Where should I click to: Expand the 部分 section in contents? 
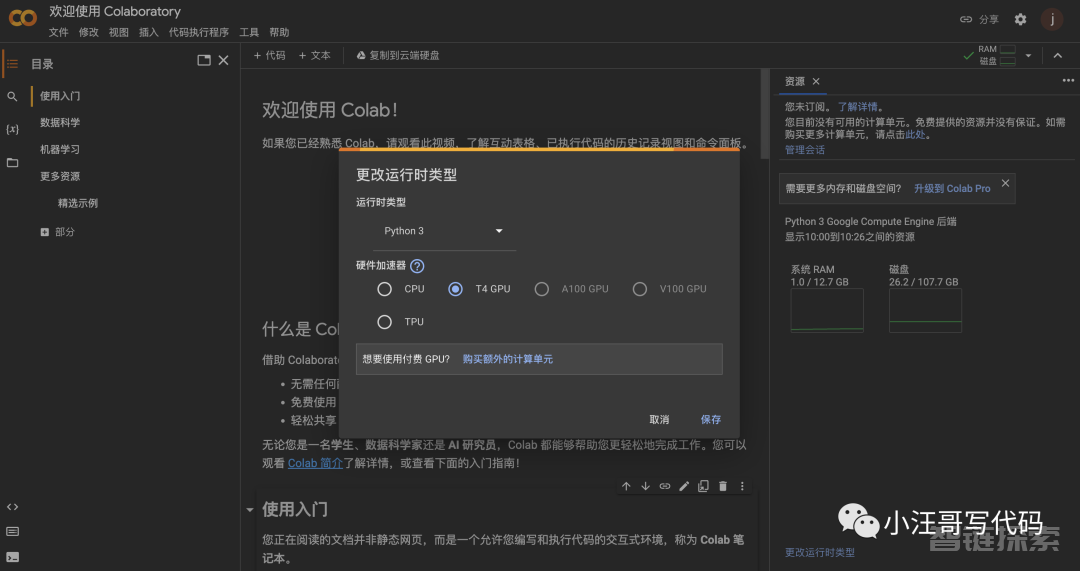pos(45,232)
